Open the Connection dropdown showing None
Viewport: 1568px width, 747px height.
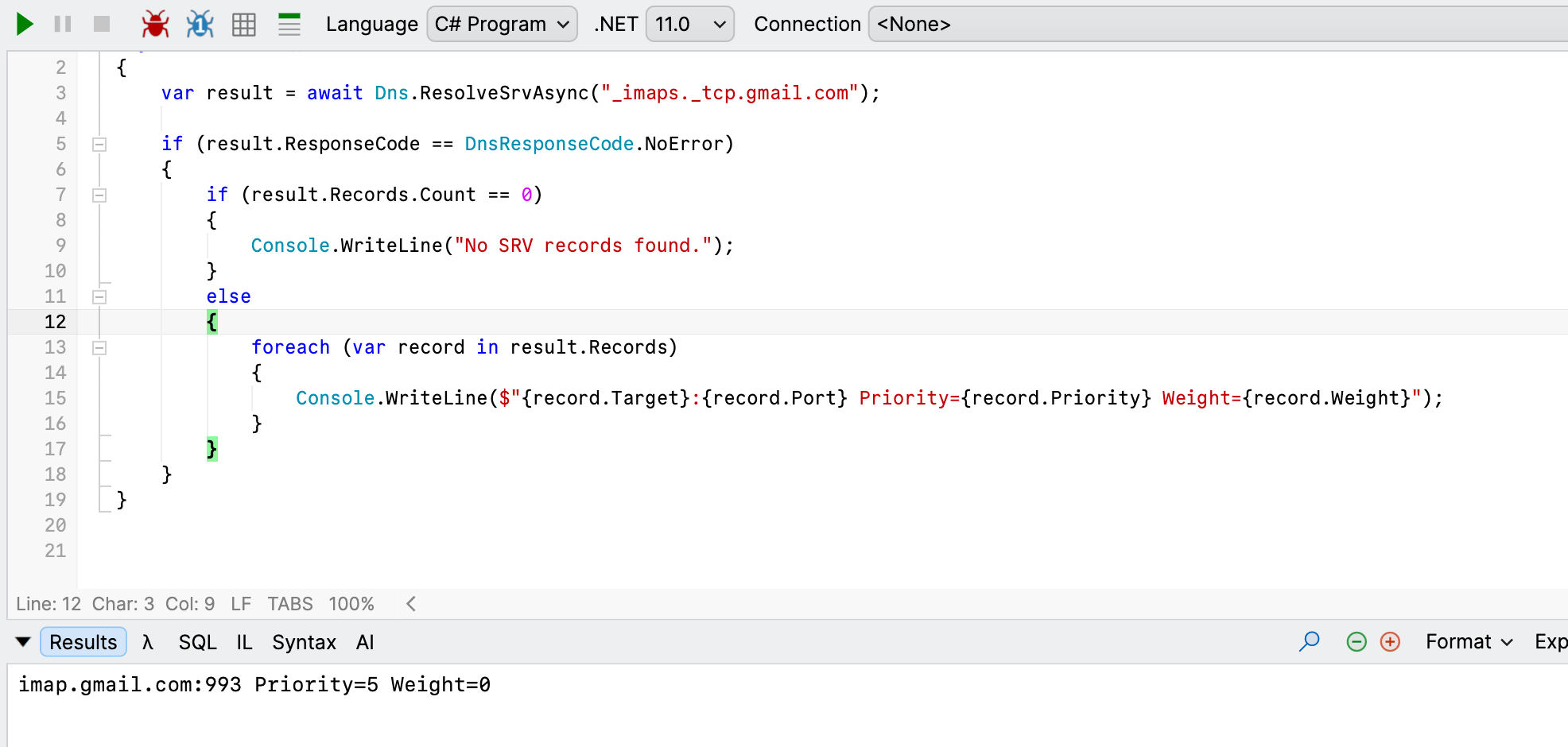coord(1218,24)
